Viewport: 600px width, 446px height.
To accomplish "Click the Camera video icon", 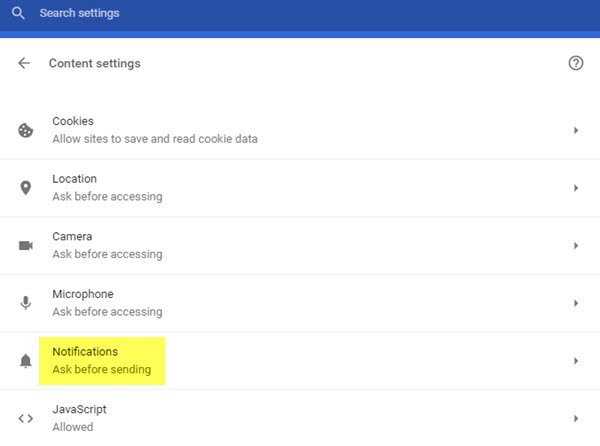I will point(26,246).
